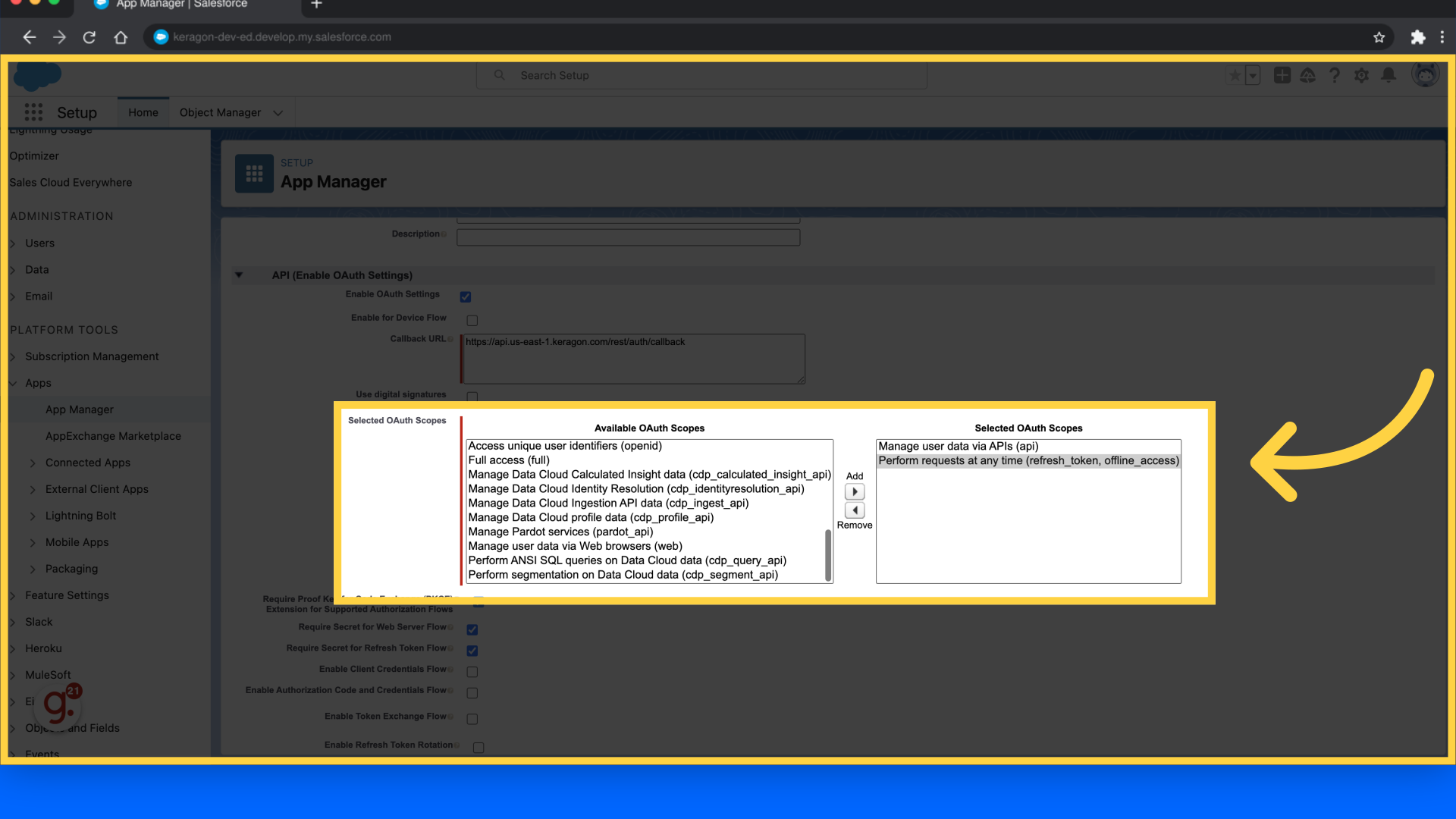Expand the Connected Apps node
Viewport: 1456px width, 819px height.
(33, 463)
